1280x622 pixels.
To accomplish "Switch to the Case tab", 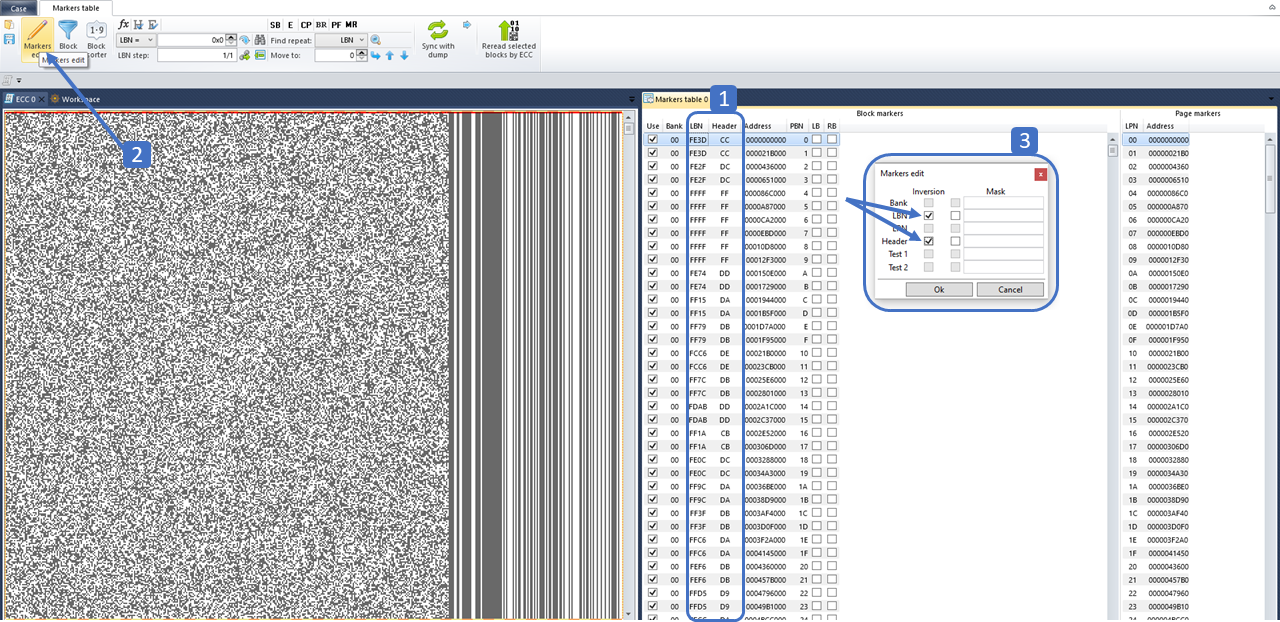I will pos(19,7).
